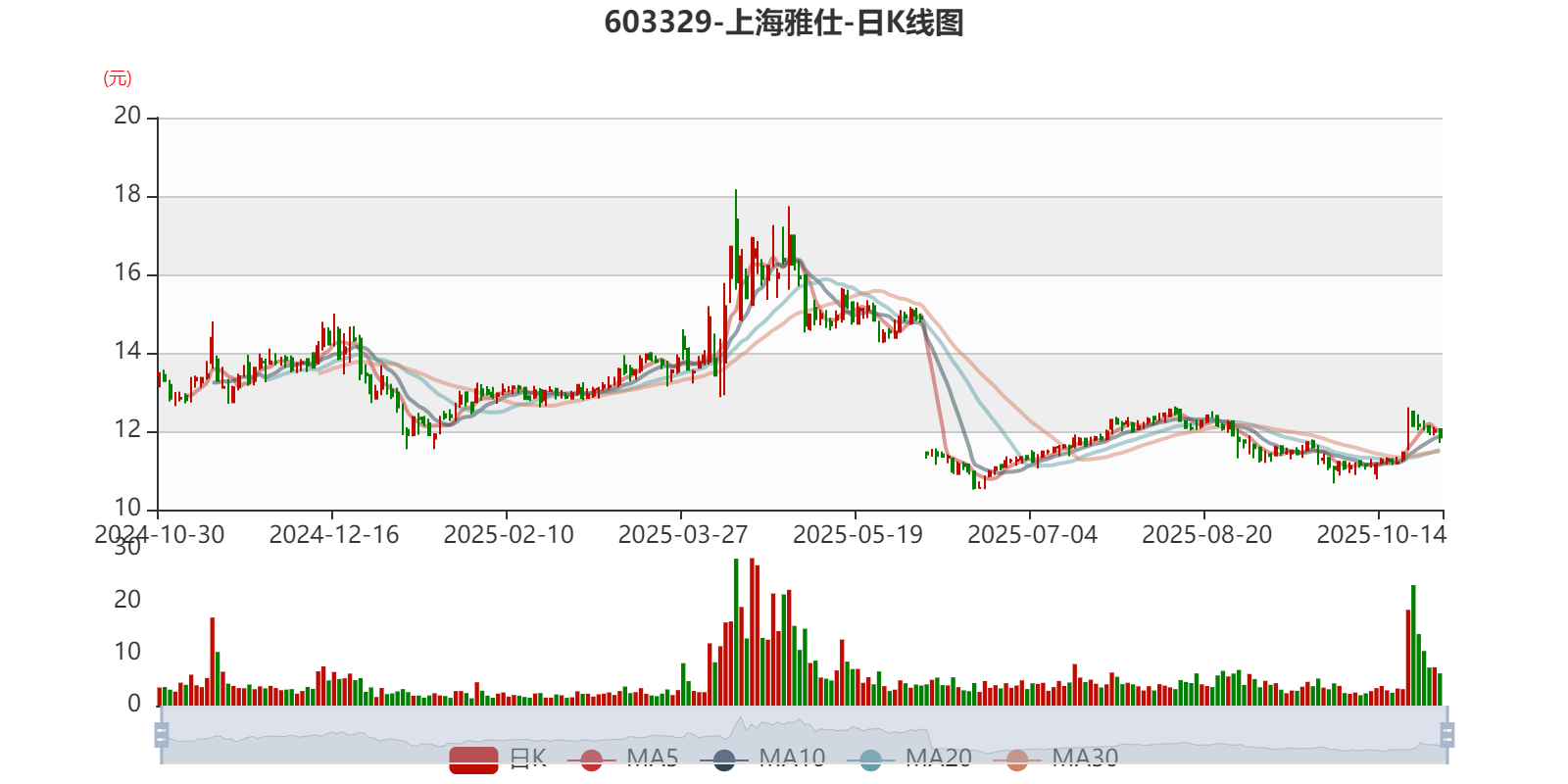Click the price axis label 20
The width and height of the screenshot is (1568, 784).
pyautogui.click(x=127, y=116)
